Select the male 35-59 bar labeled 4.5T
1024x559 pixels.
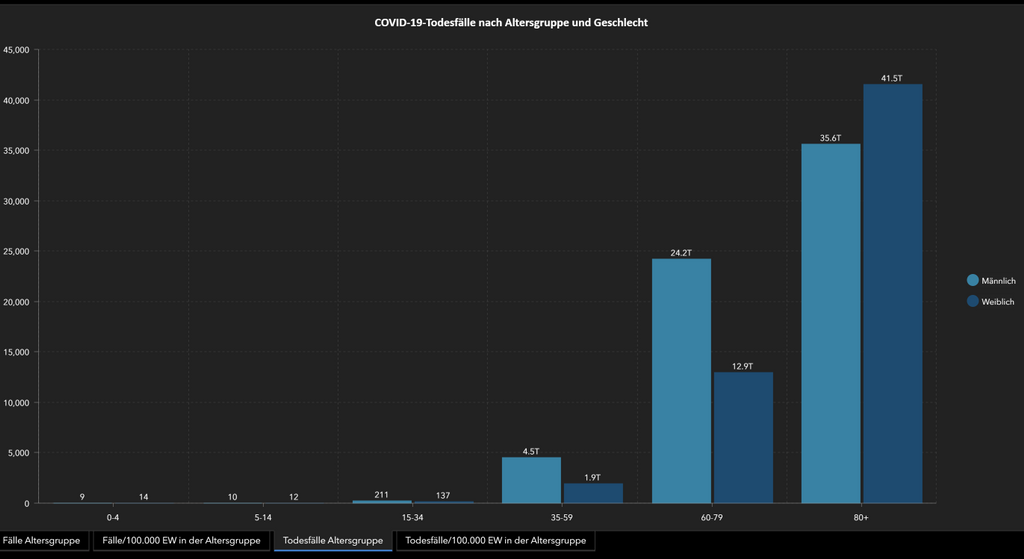[x=532, y=480]
